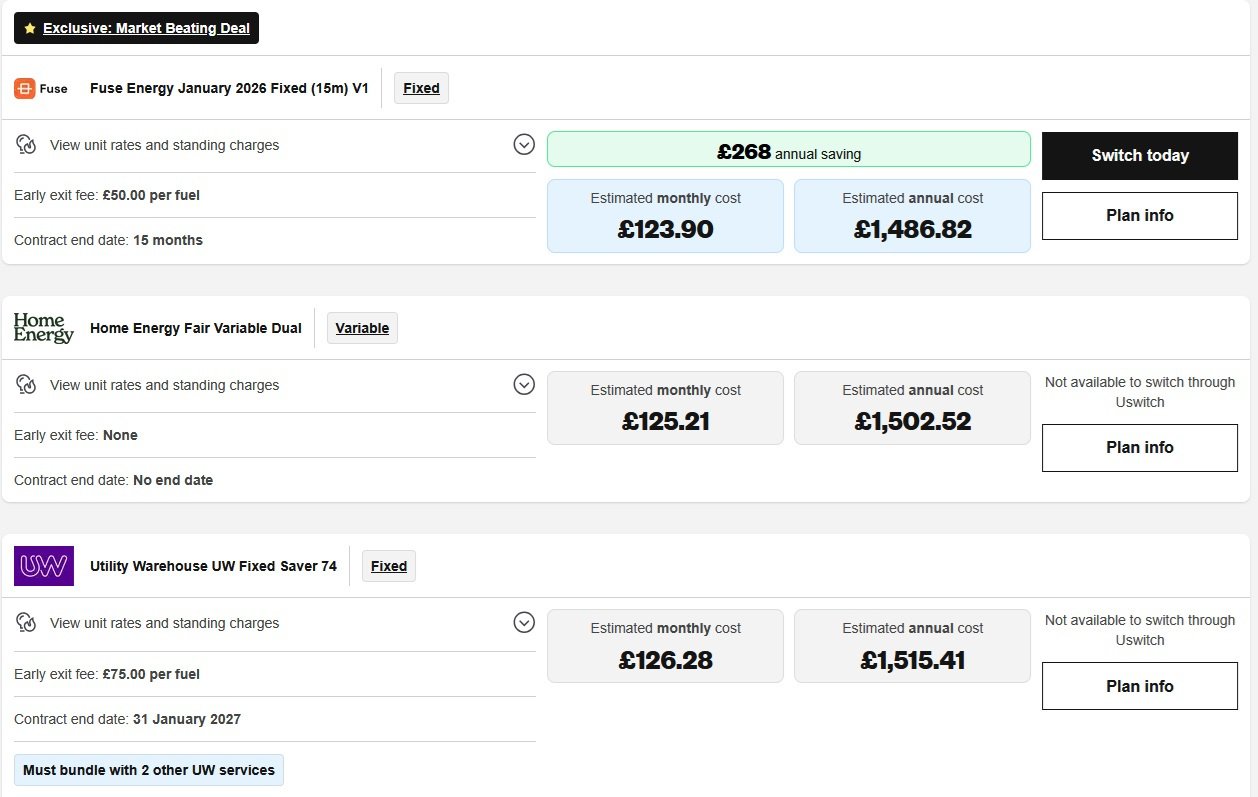Click the £268 annual saving banner
Screen dimensions: 1258x797
click(x=788, y=150)
